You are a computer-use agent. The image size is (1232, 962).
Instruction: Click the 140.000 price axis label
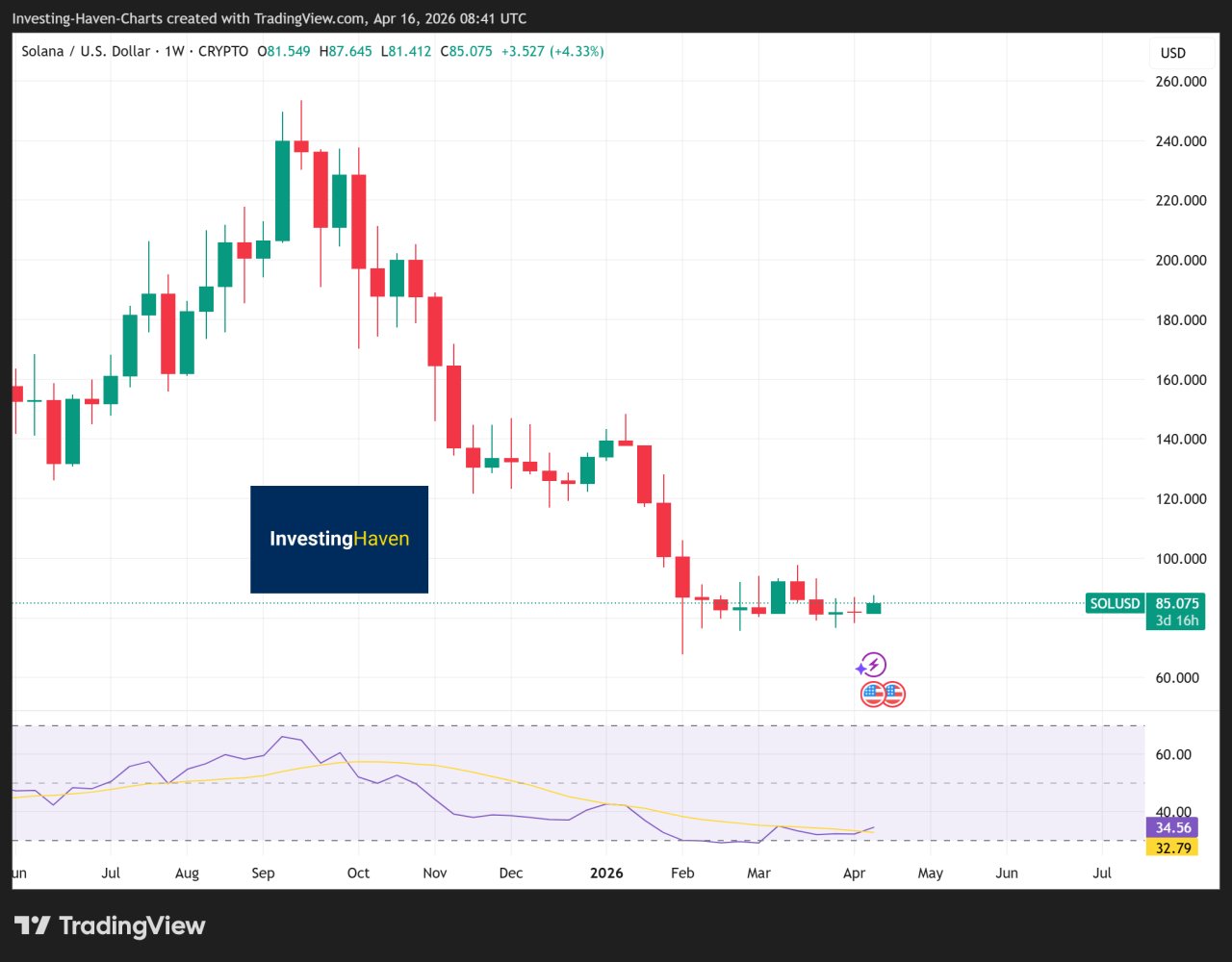click(1181, 440)
